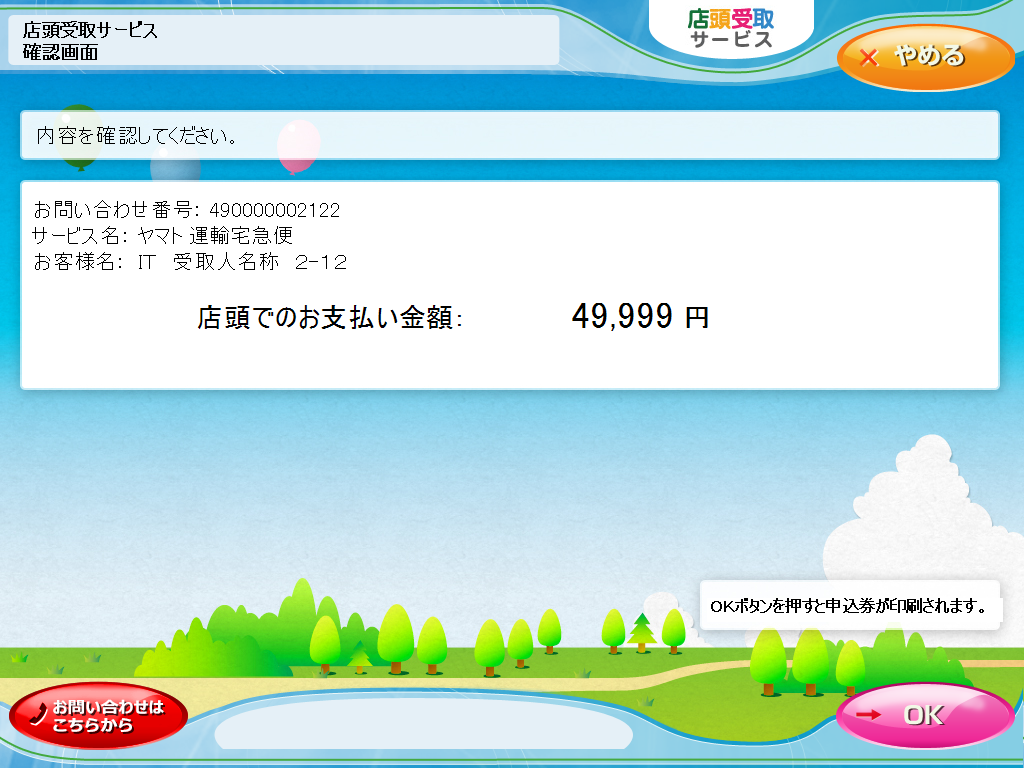
Task: Click the X icon on the やめる button
Action: [868, 57]
